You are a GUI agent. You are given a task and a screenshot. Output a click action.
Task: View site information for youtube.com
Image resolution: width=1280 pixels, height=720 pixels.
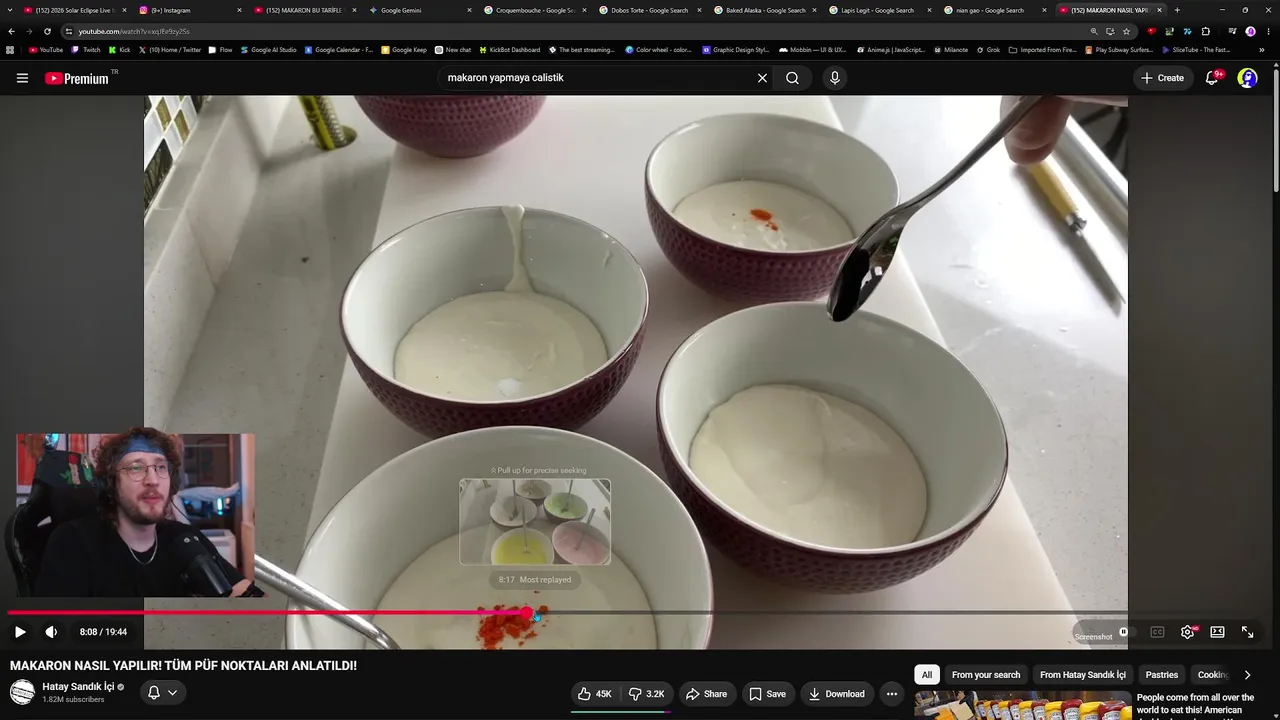click(68, 31)
